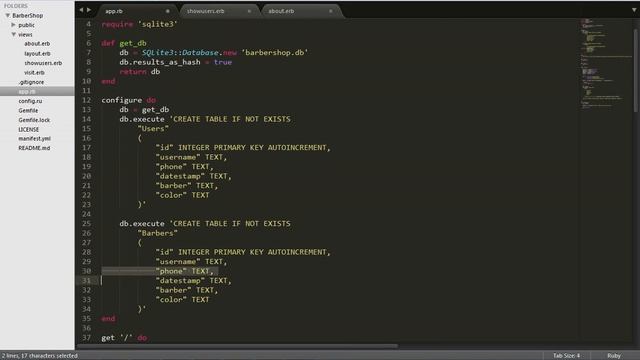The height and width of the screenshot is (360, 640).
Task: Click the FOLDERS sidebar heading
Action: 16,6
